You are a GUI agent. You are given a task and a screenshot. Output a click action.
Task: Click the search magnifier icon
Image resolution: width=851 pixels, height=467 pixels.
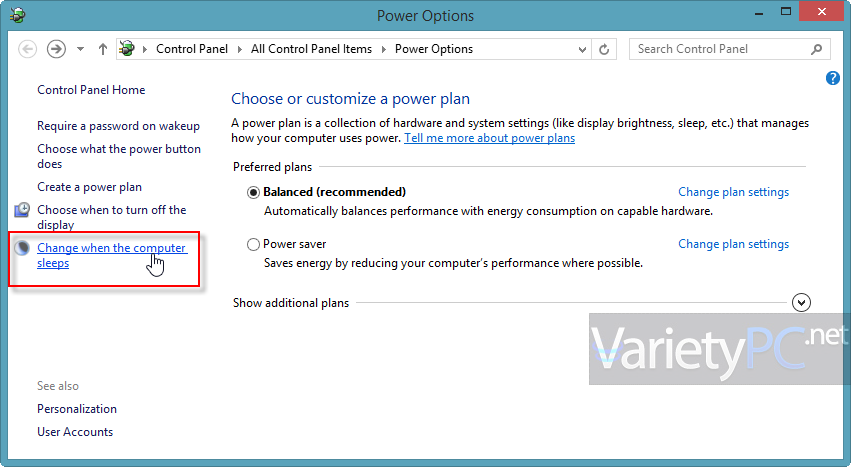[816, 49]
